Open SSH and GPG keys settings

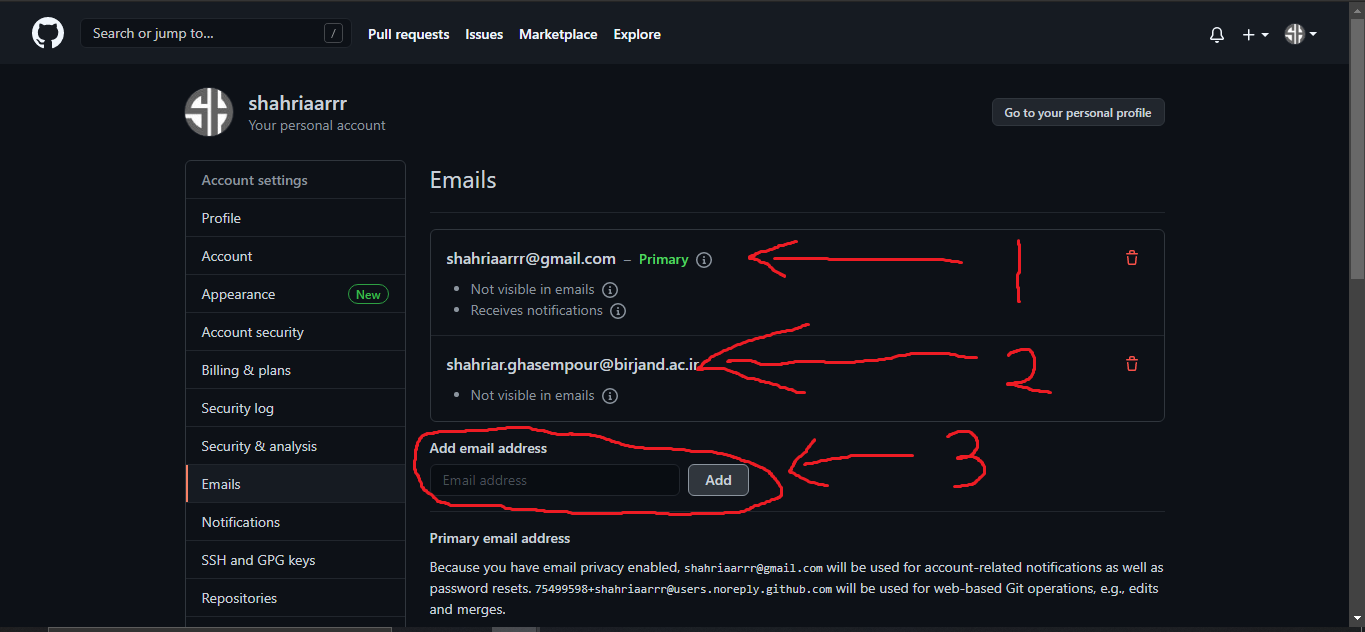point(258,560)
